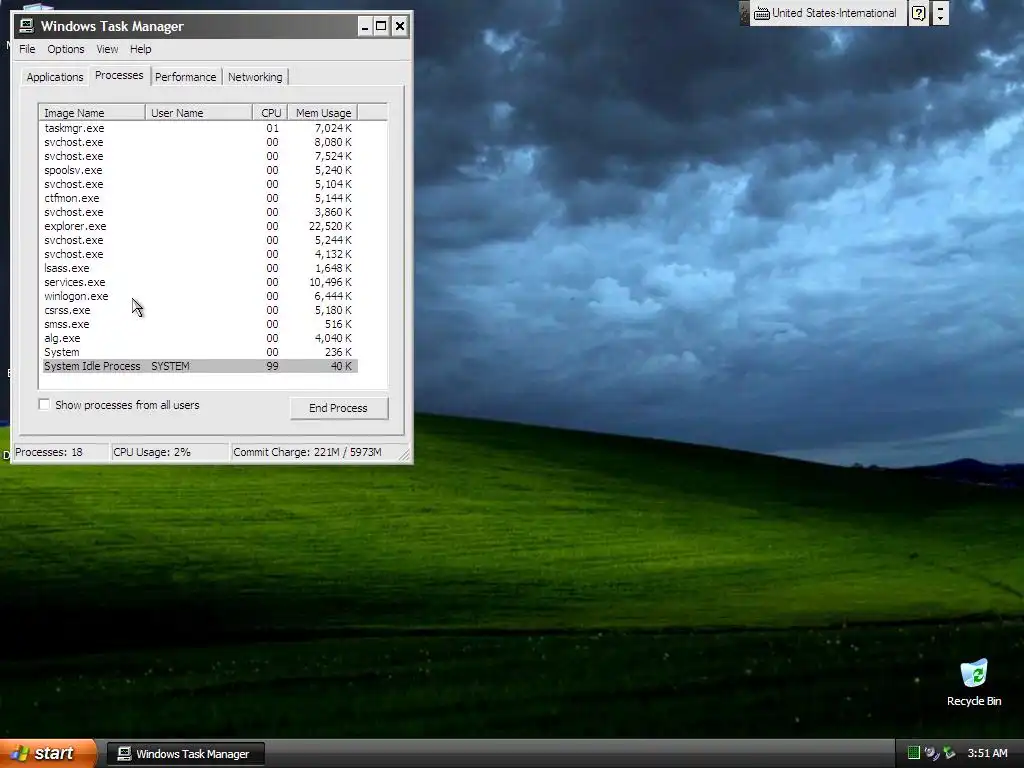Click Safely Remove Hardware tray icon
1024x768 pixels.
(950, 753)
